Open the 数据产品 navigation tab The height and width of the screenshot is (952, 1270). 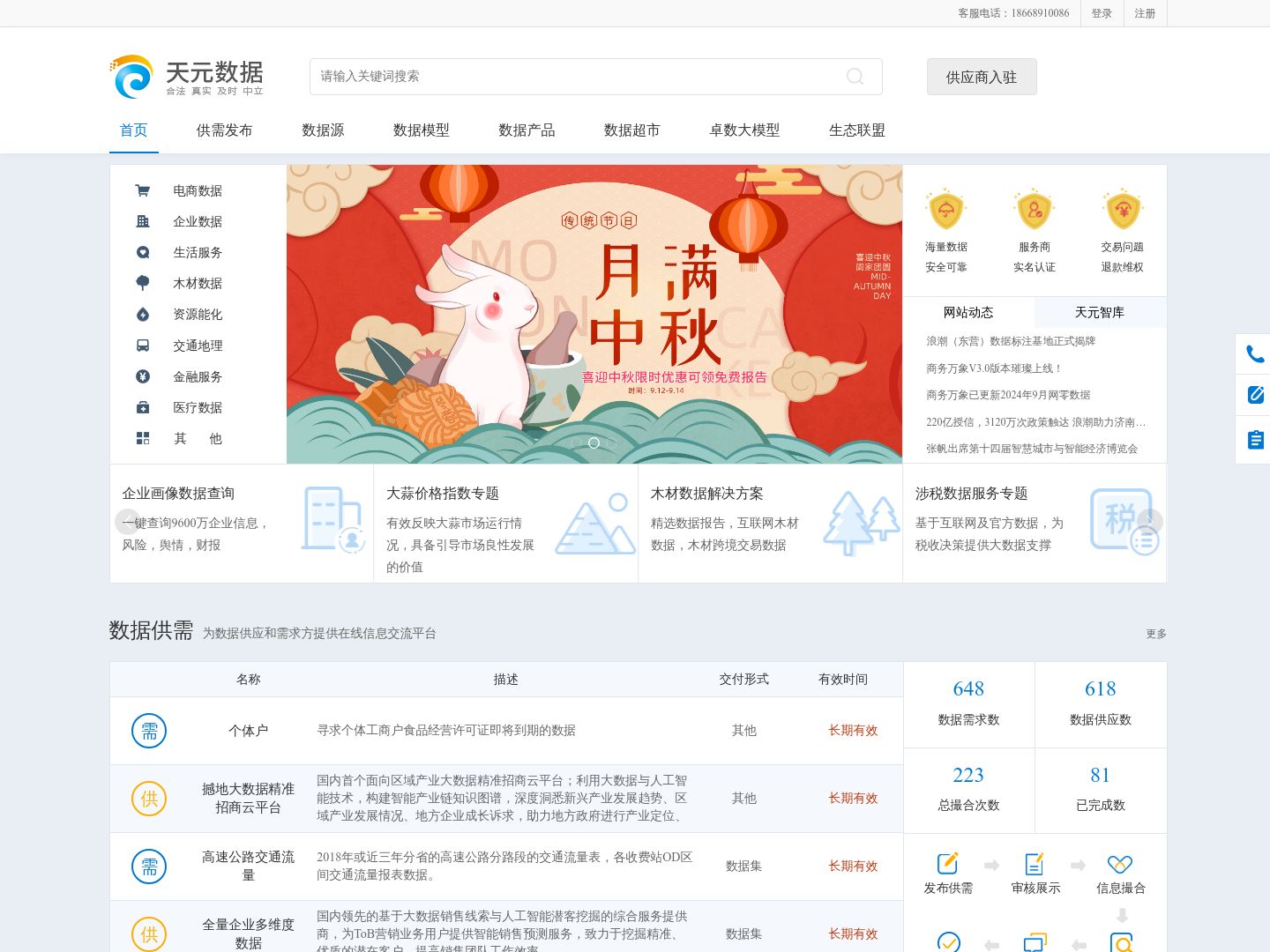pyautogui.click(x=527, y=130)
